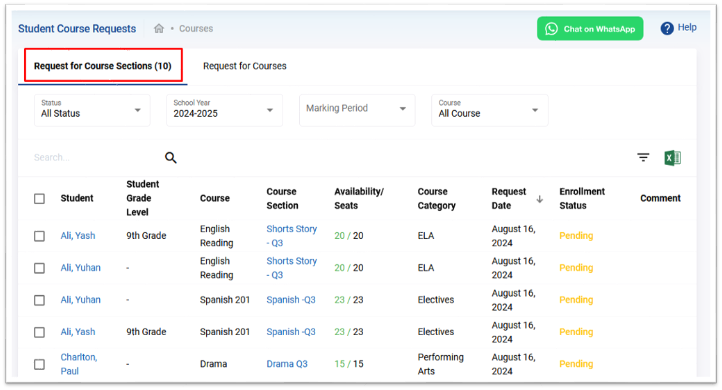Screen dimensions: 722x390
Task: Check the Charlton, Paul row checkbox
Action: [40, 364]
